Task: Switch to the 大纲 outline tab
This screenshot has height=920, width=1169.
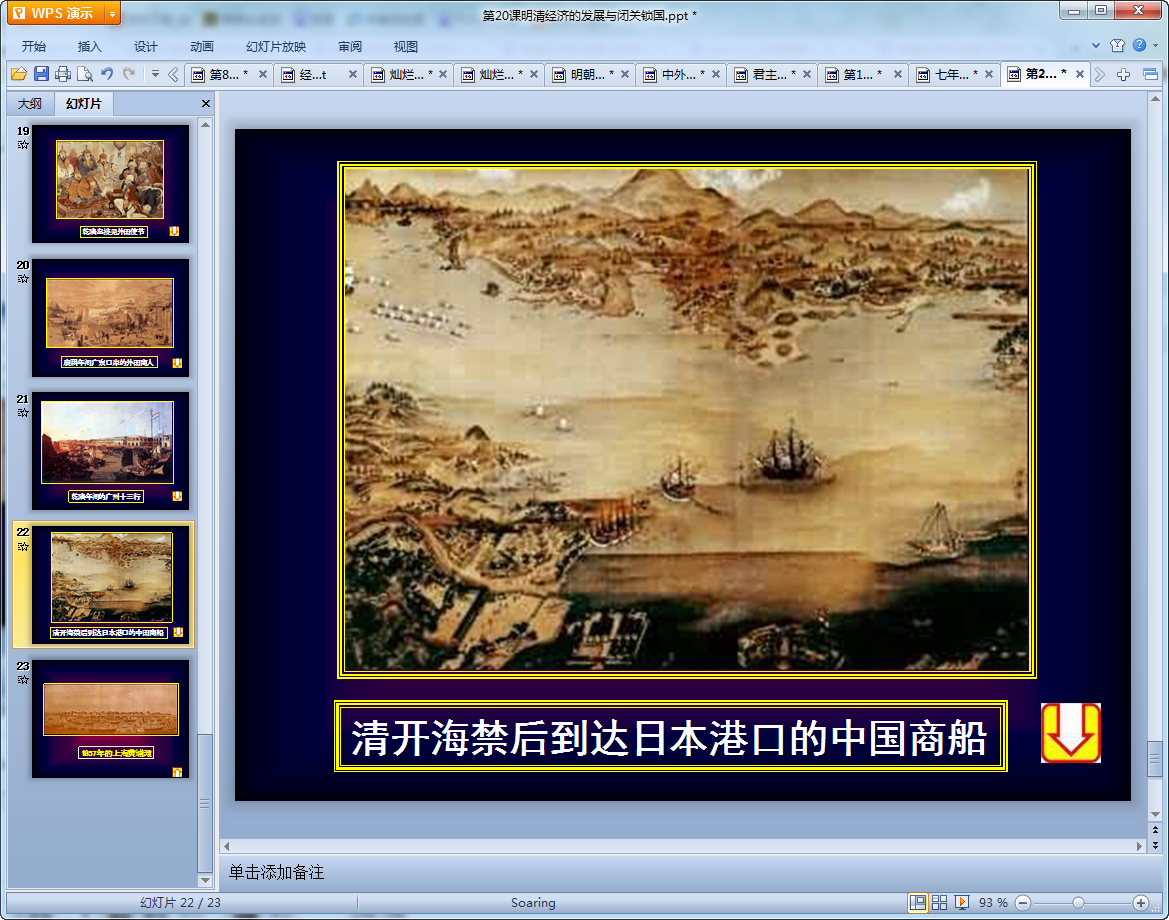Action: click(x=30, y=104)
